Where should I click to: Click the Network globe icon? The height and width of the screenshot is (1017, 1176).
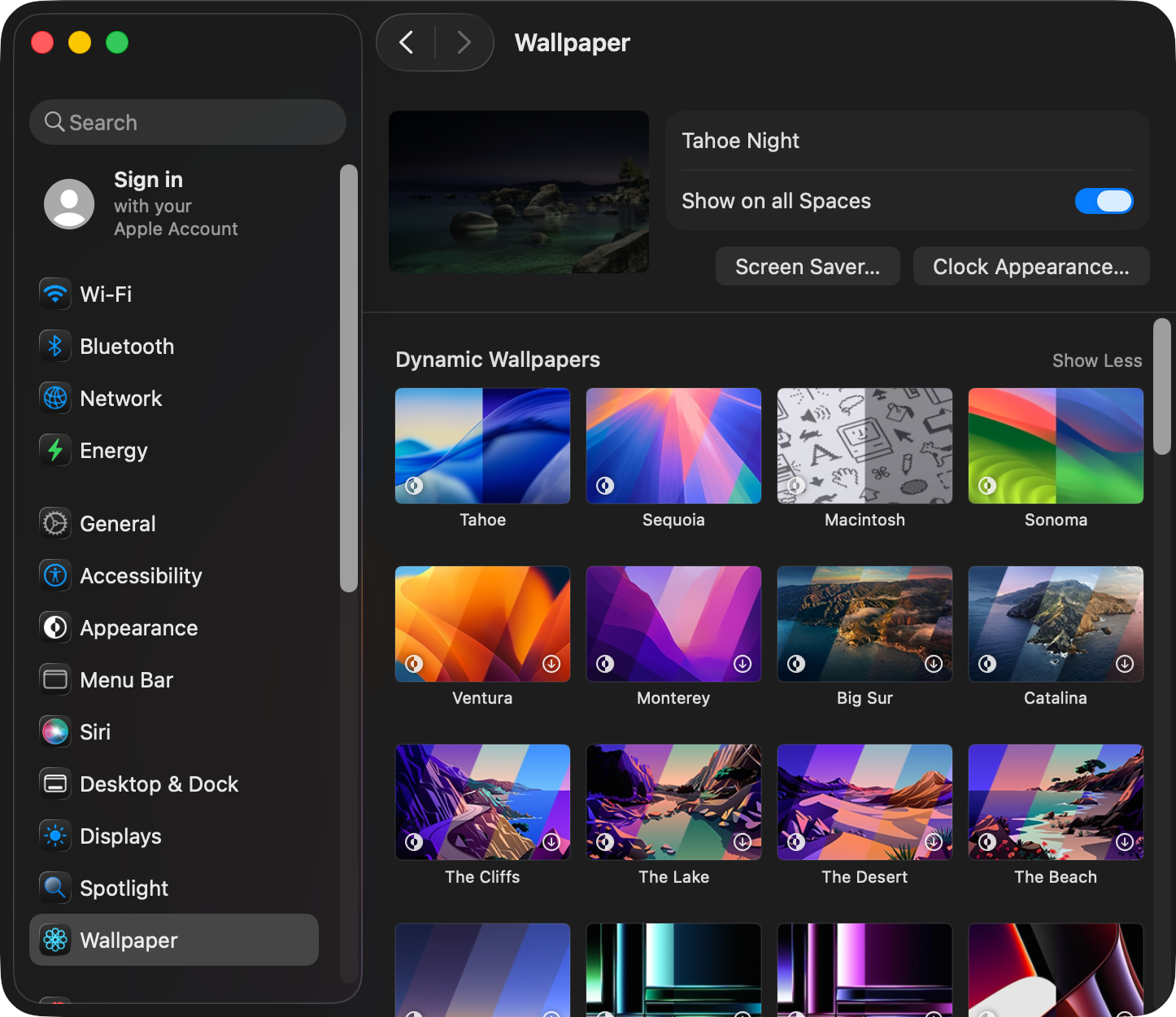(55, 398)
